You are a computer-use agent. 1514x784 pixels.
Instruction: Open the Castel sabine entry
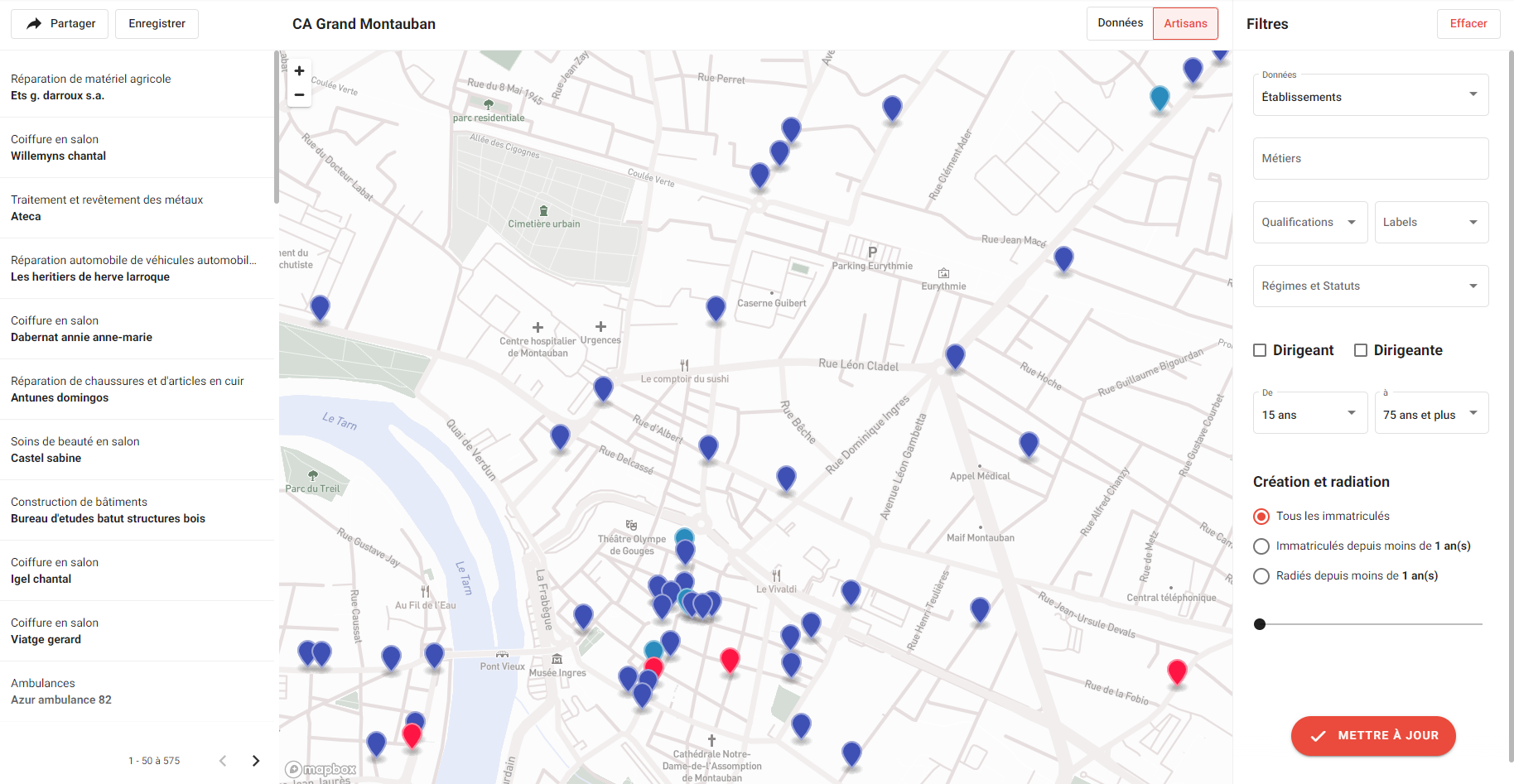(x=137, y=450)
